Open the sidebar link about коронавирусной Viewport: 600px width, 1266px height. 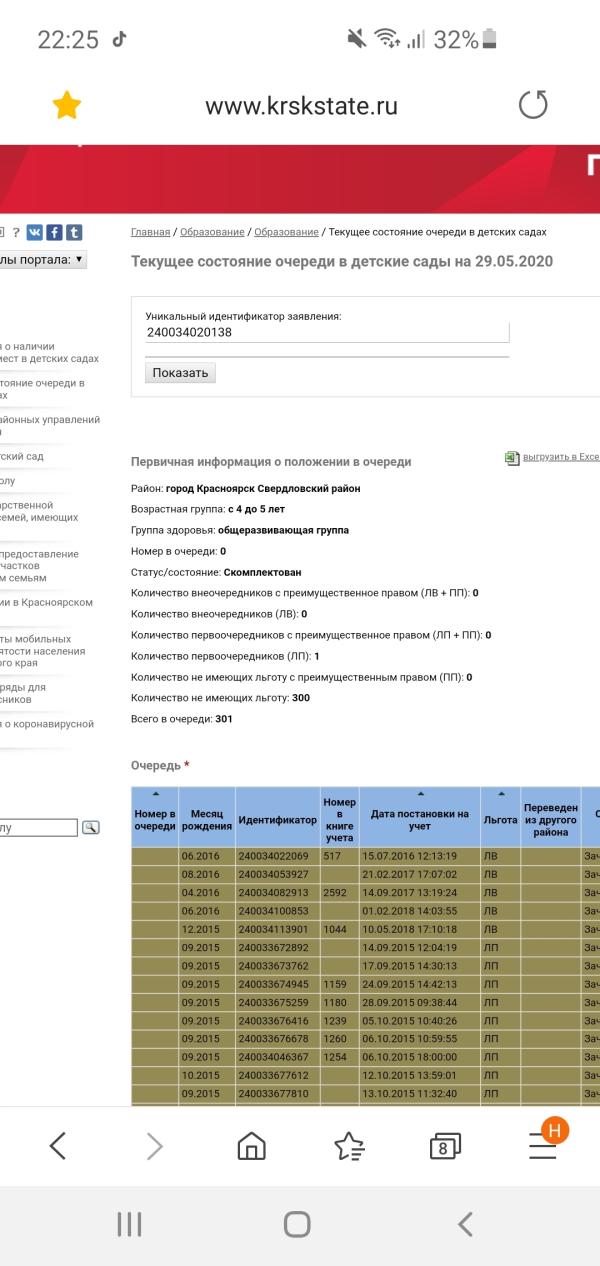[47, 724]
